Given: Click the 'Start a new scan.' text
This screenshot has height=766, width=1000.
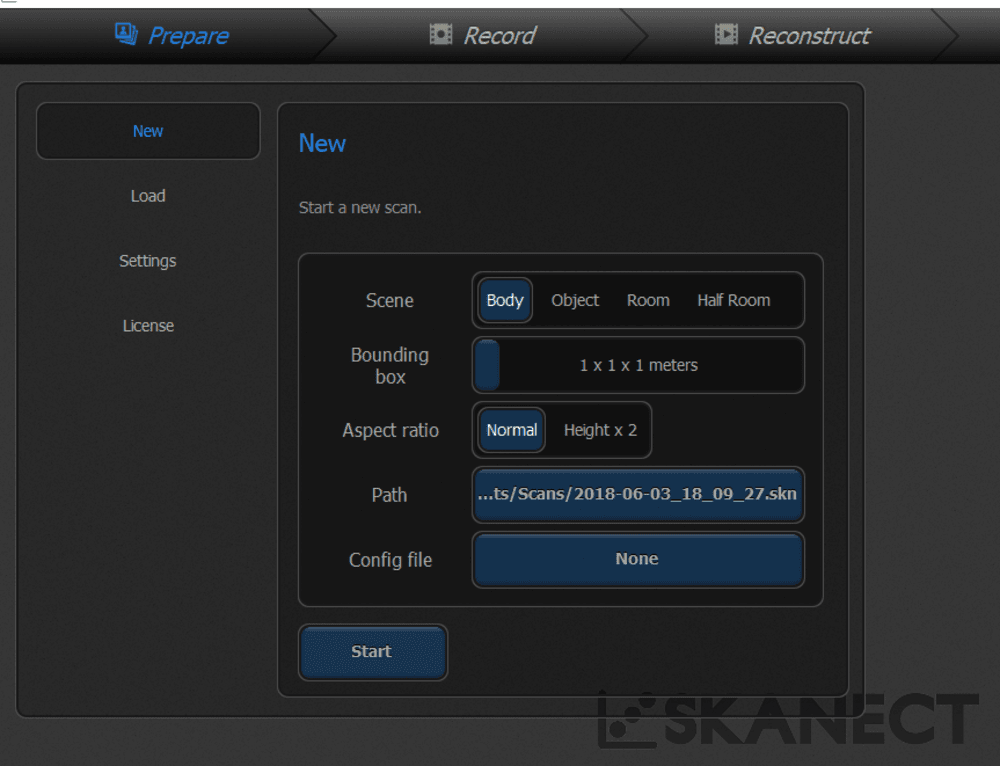Looking at the screenshot, I should (x=360, y=208).
